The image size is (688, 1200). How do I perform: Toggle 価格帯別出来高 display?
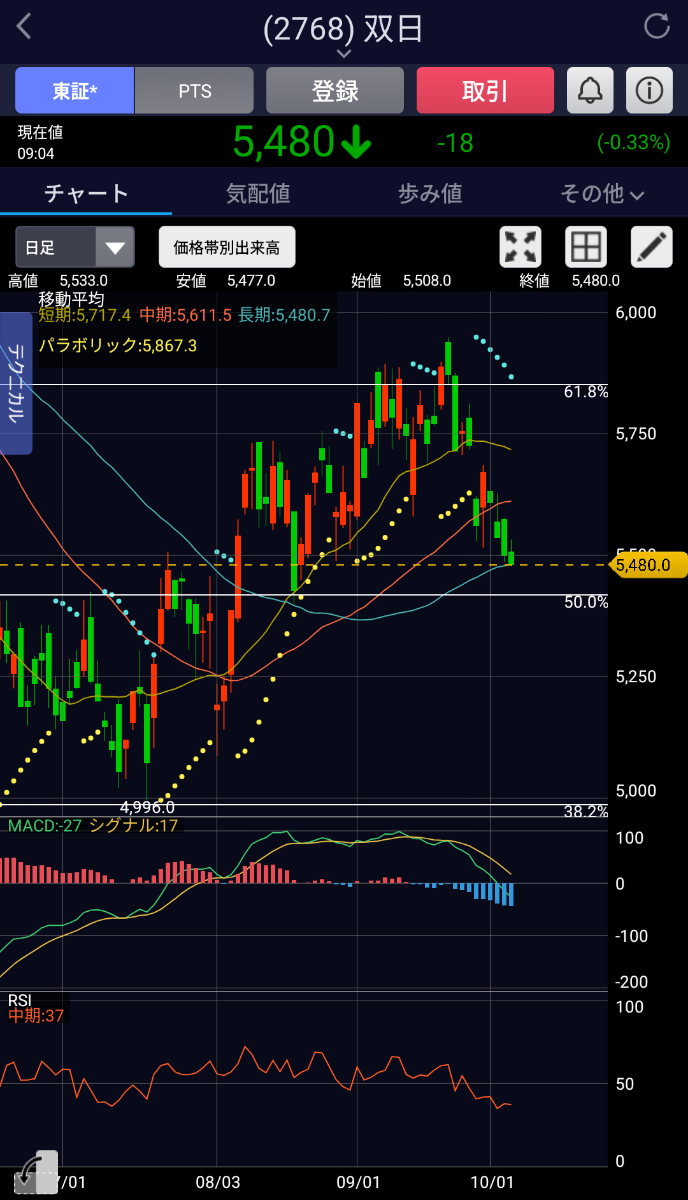click(227, 247)
